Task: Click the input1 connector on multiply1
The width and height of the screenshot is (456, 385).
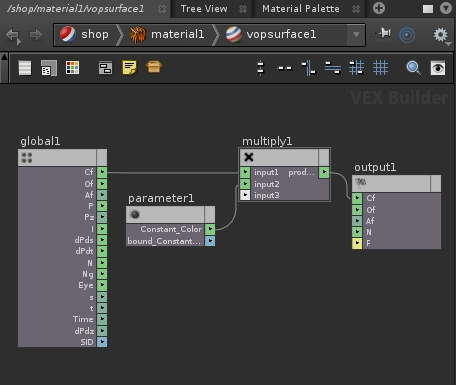Action: [x=245, y=172]
